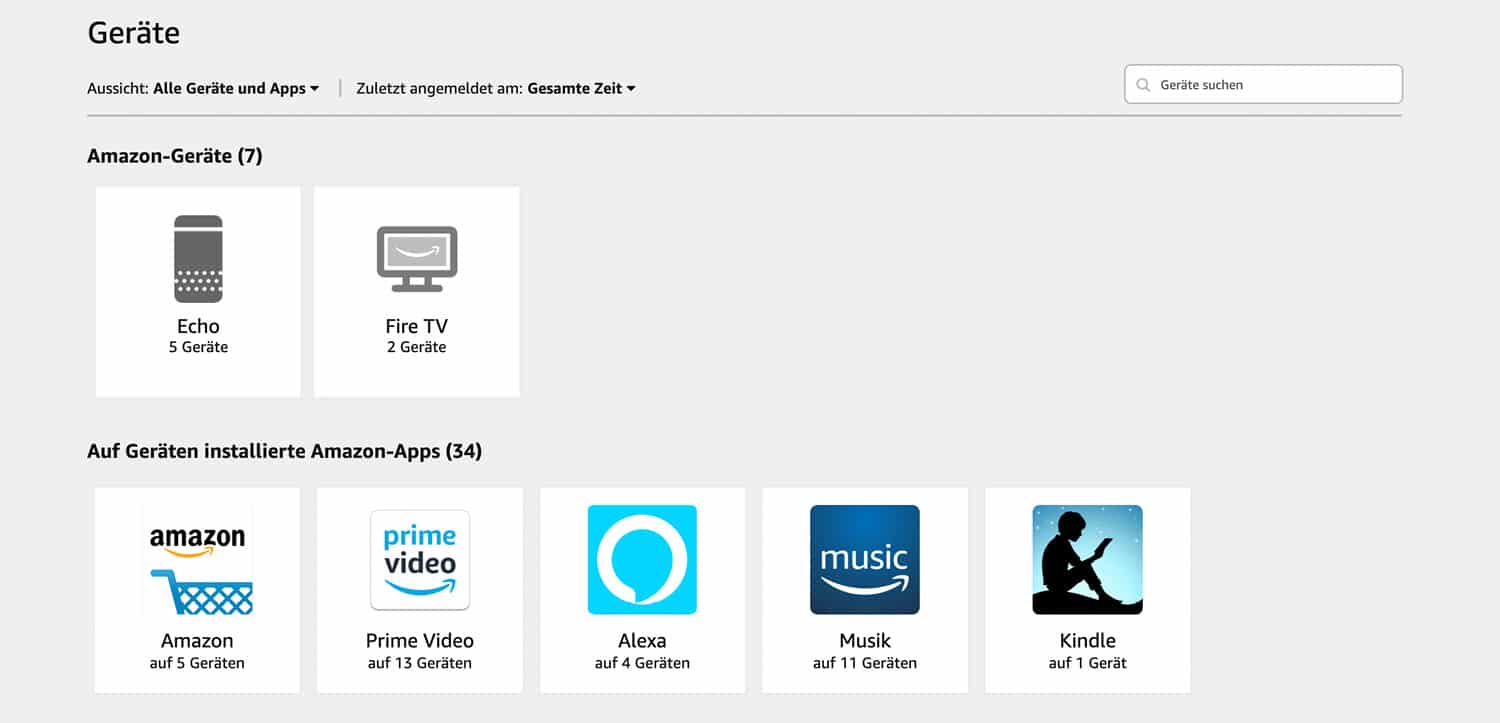This screenshot has height=723, width=1500.
Task: Open the Amazon Music app icon
Action: coord(865,560)
